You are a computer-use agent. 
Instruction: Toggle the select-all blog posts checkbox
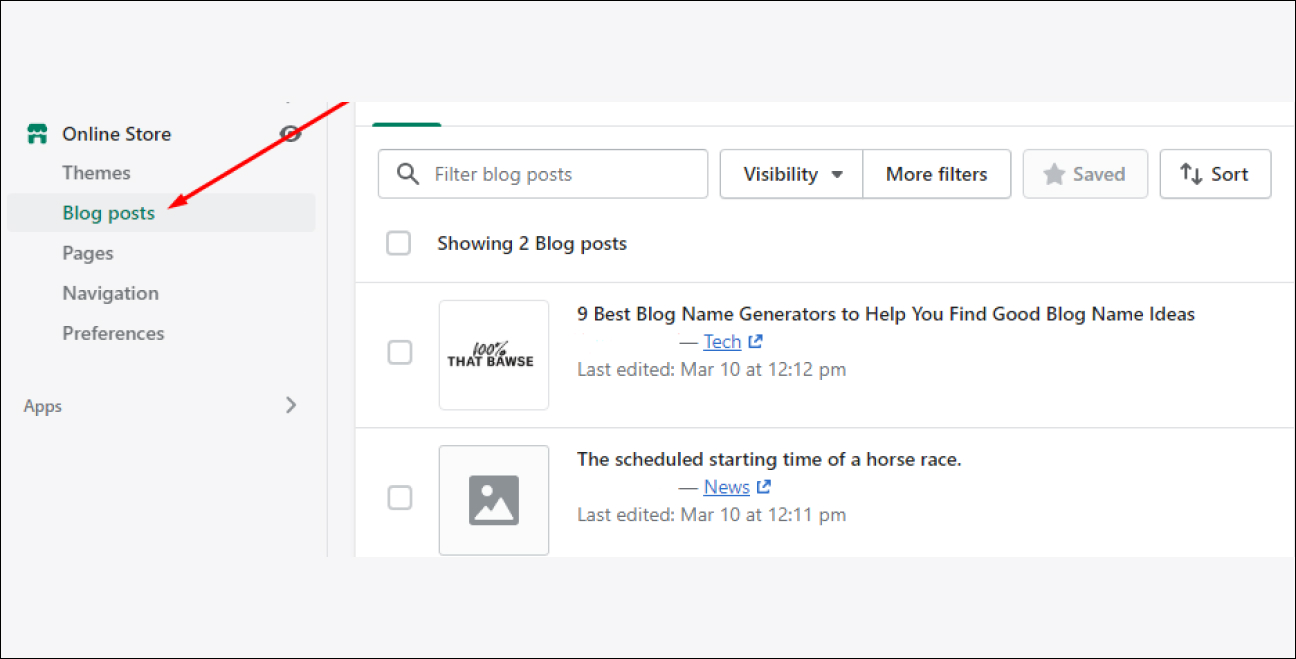tap(399, 243)
